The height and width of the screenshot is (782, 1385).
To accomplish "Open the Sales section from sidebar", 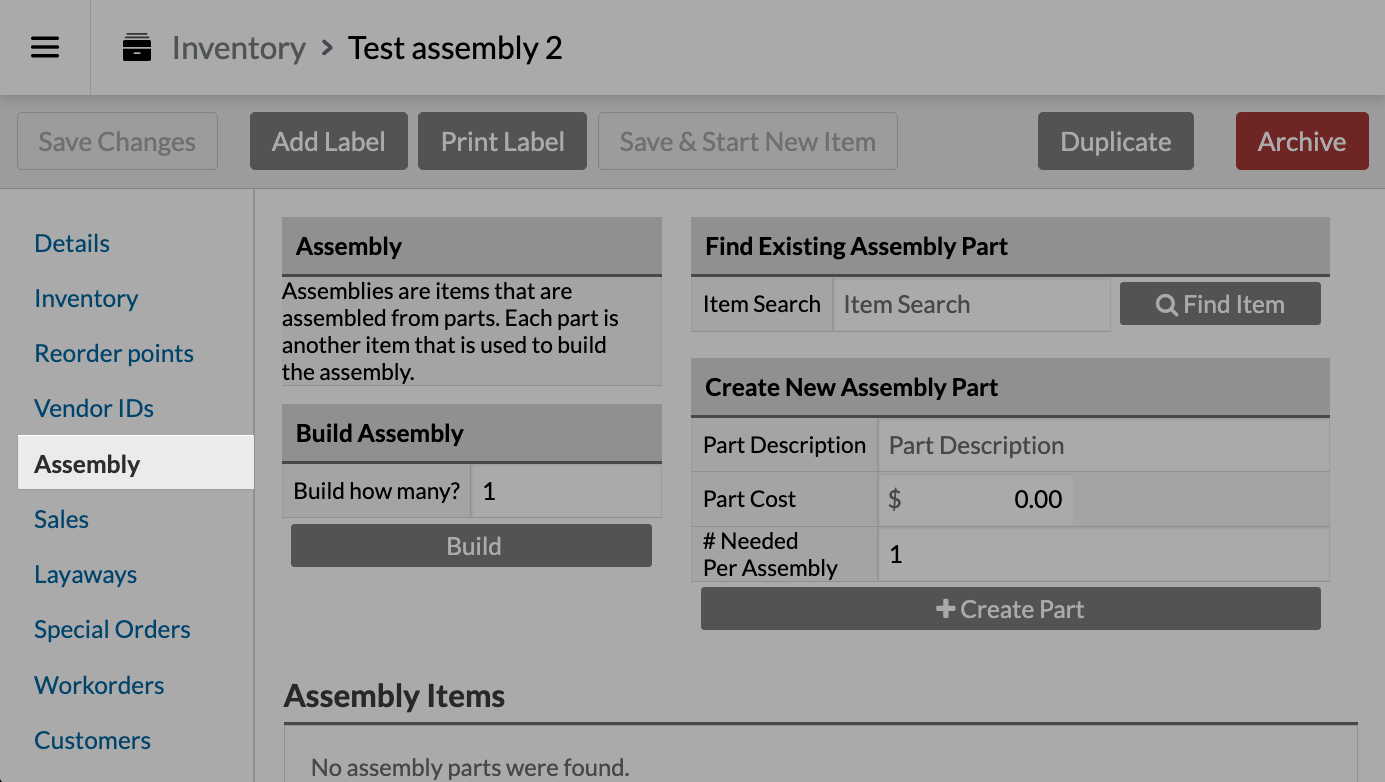I will click(61, 519).
